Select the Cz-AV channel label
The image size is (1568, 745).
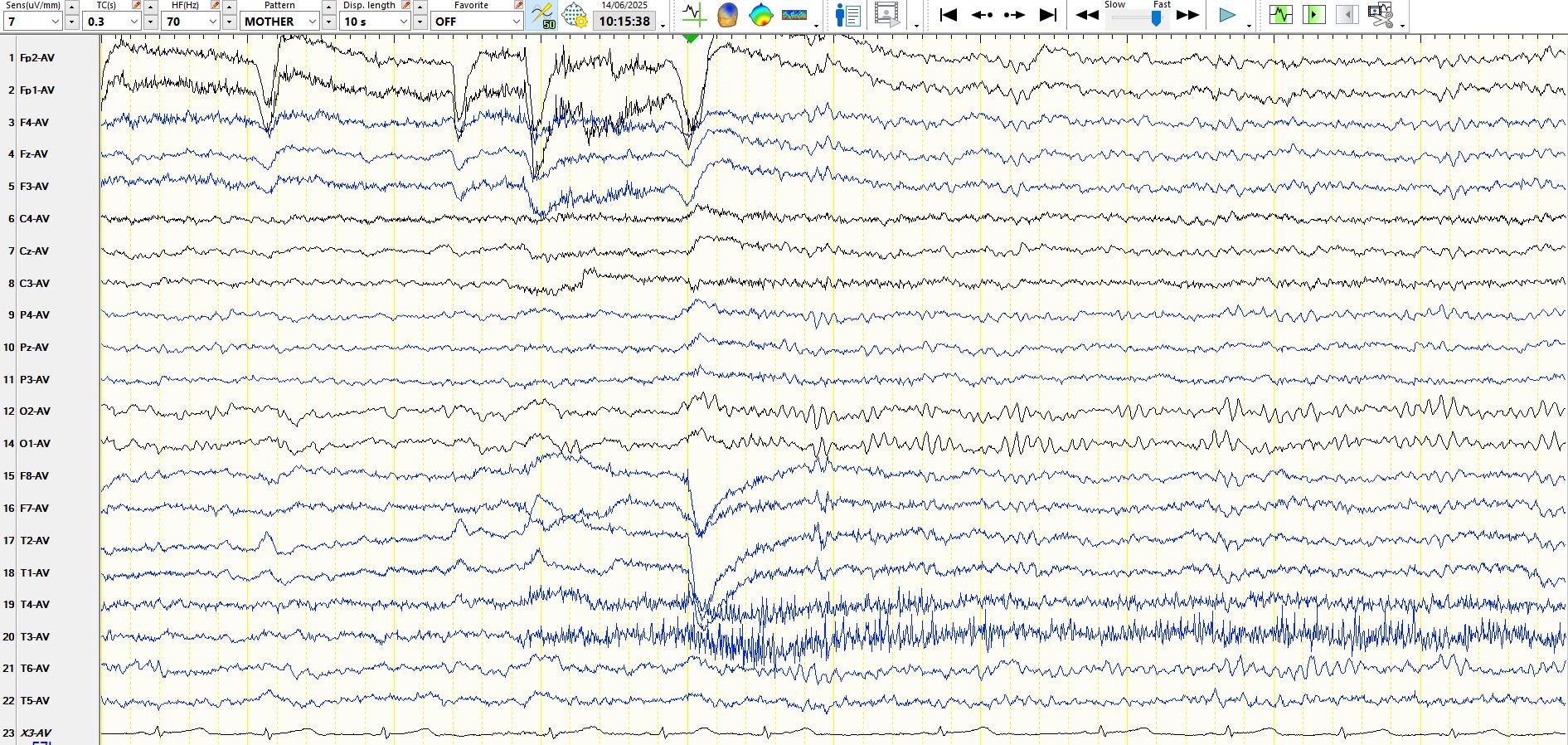[34, 251]
